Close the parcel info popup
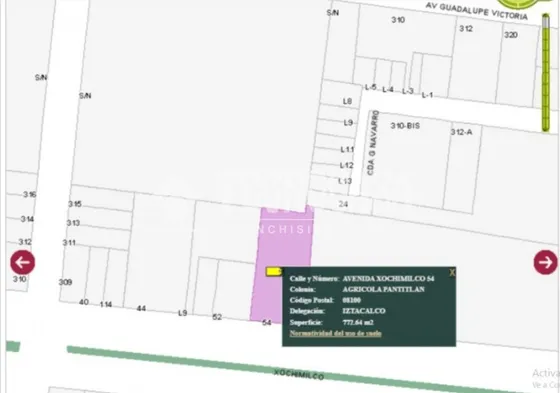 pyautogui.click(x=452, y=273)
